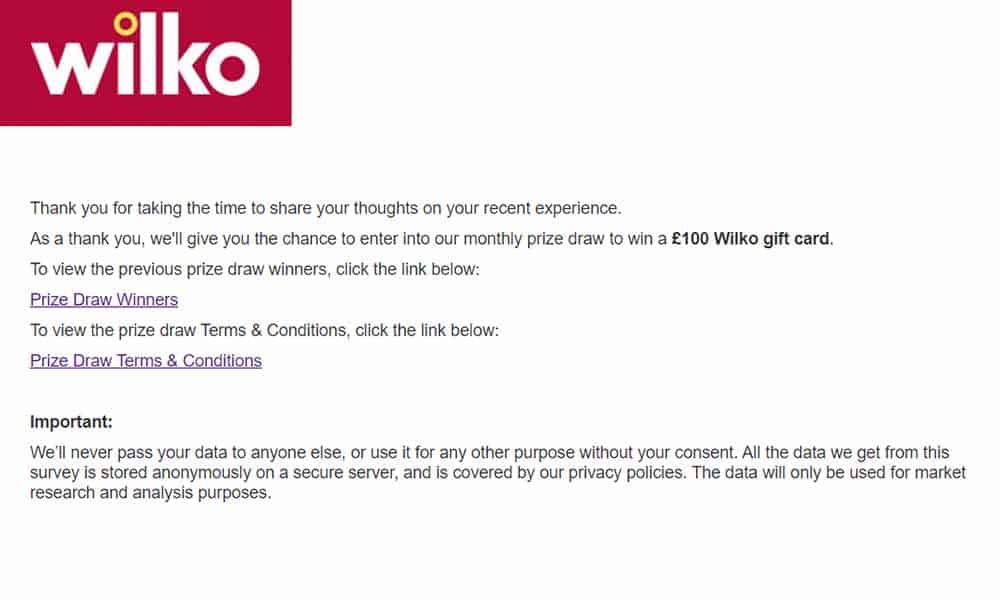Screen dimensions: 1000x600
Task: Click the bold "Important:" heading
Action: pos(71,422)
